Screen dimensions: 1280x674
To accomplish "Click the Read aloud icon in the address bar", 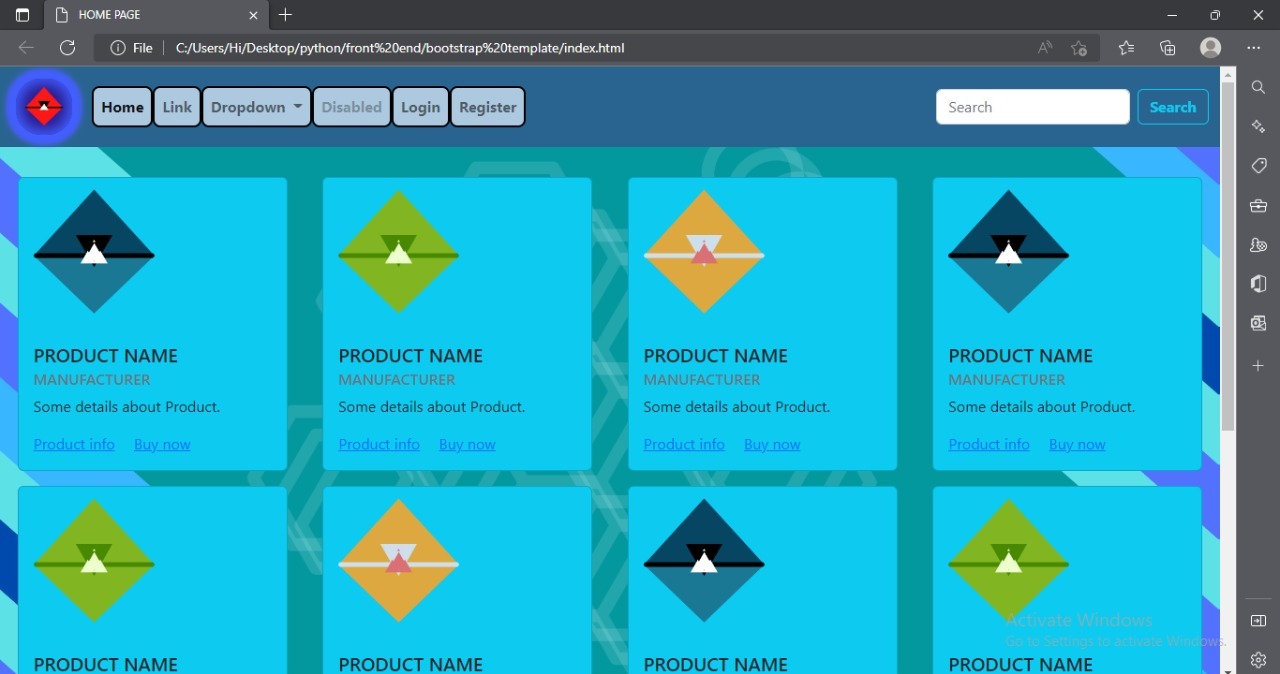I will point(1045,47).
